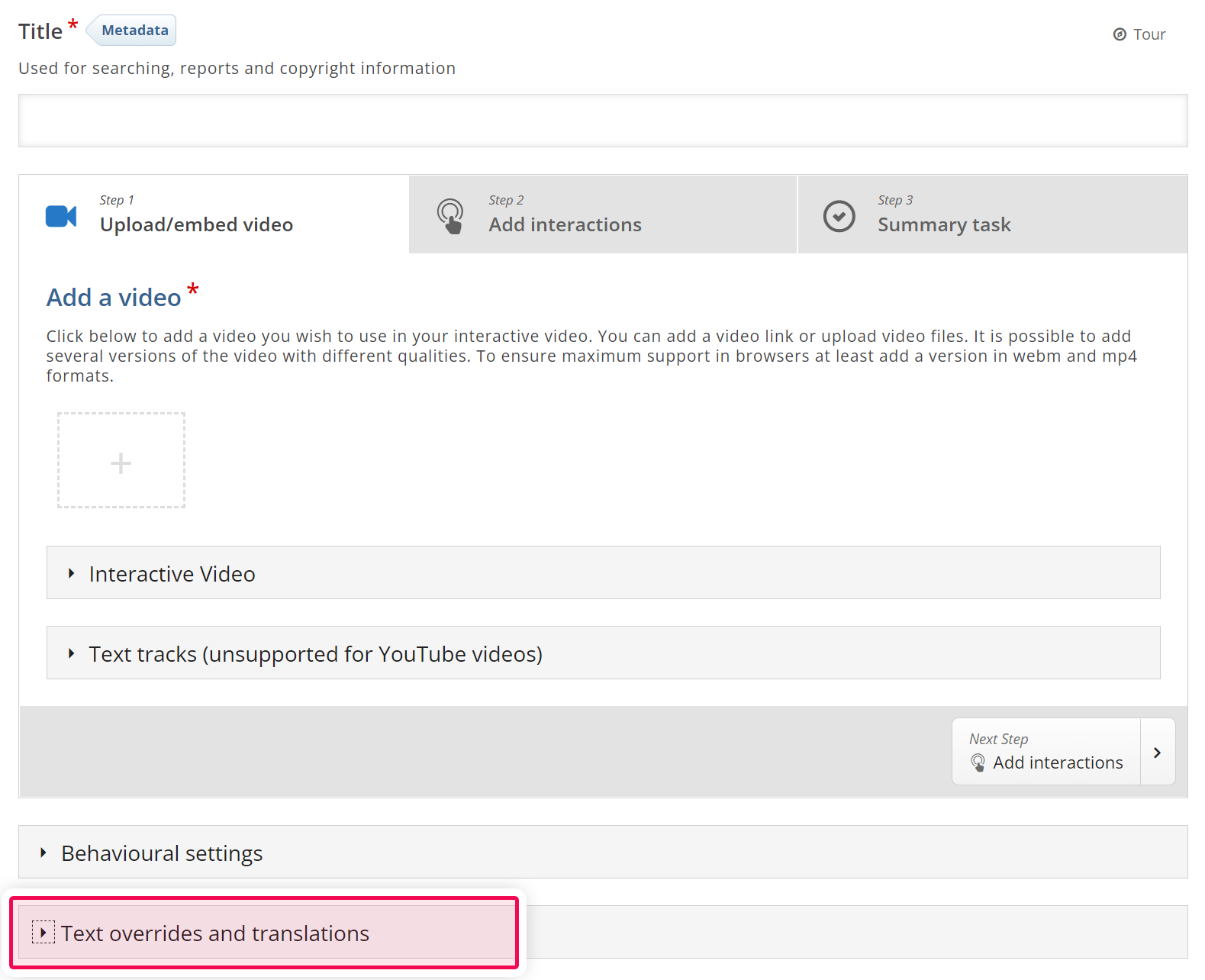
Task: Start the Tour
Action: (x=1139, y=34)
